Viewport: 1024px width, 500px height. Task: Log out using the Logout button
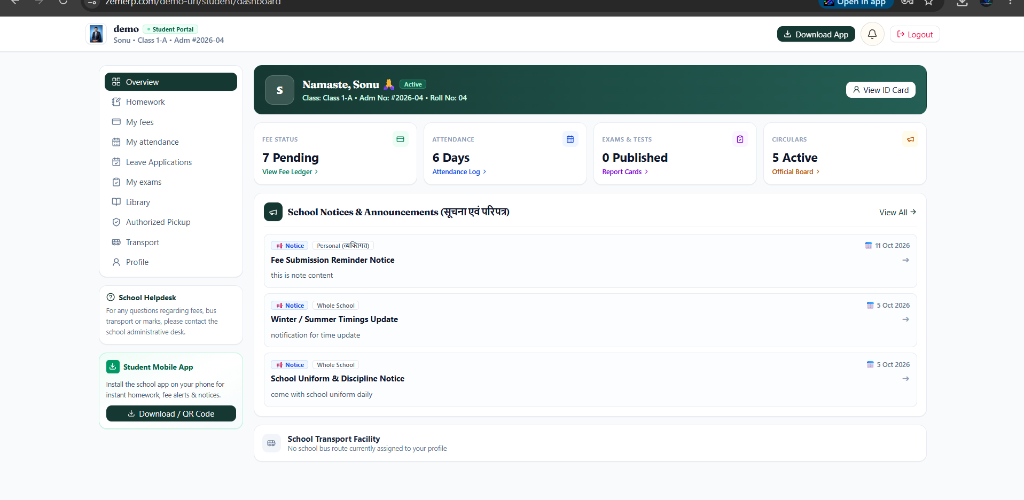[x=915, y=34]
